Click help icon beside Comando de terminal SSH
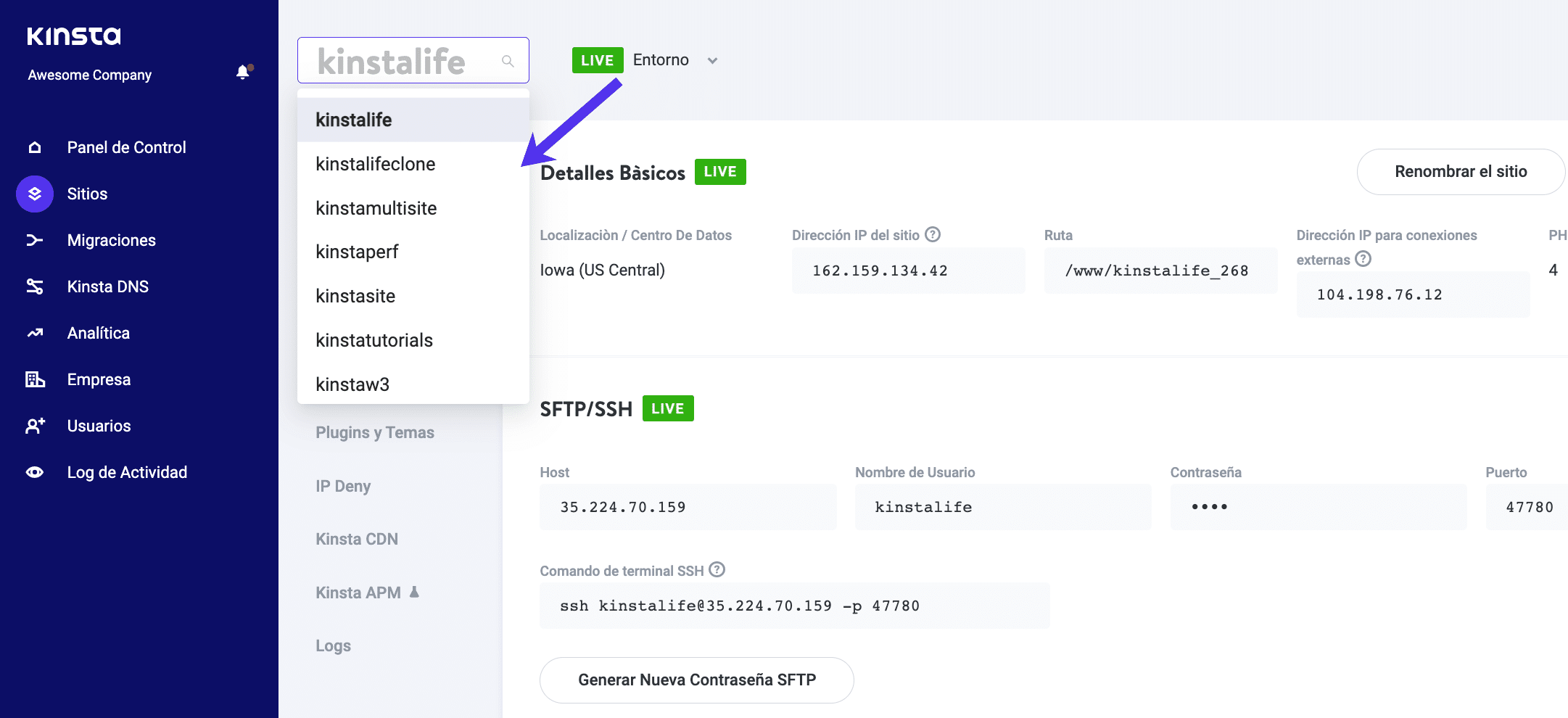 click(717, 570)
